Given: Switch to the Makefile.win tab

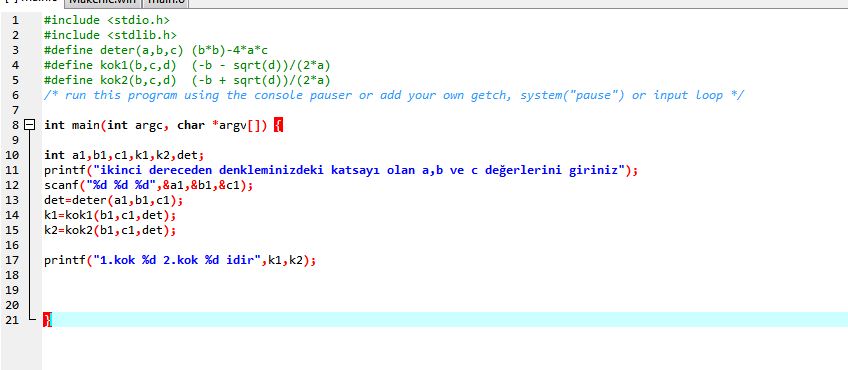Looking at the screenshot, I should 104,3.
